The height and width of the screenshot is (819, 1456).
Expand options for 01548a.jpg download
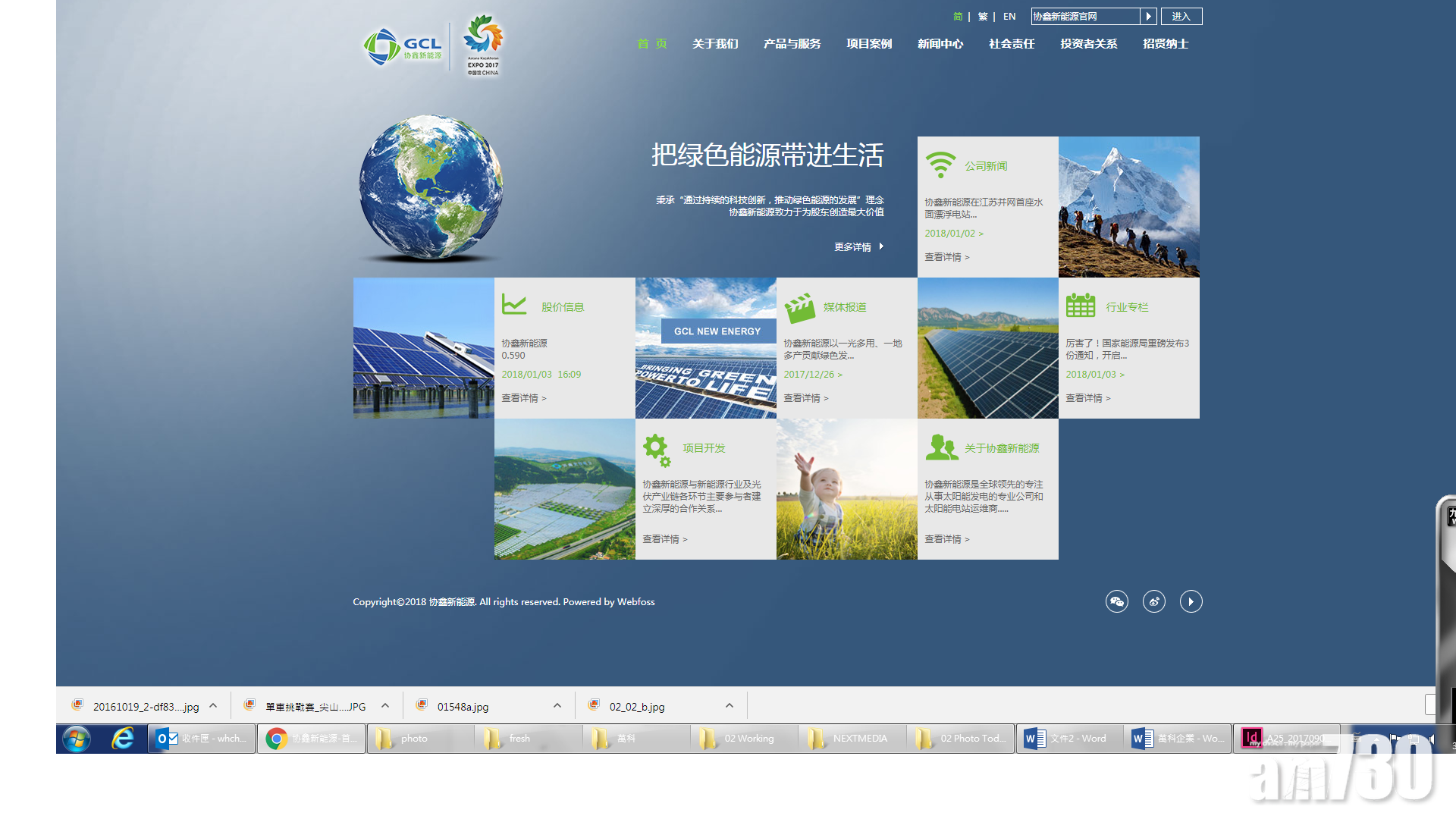click(x=557, y=706)
